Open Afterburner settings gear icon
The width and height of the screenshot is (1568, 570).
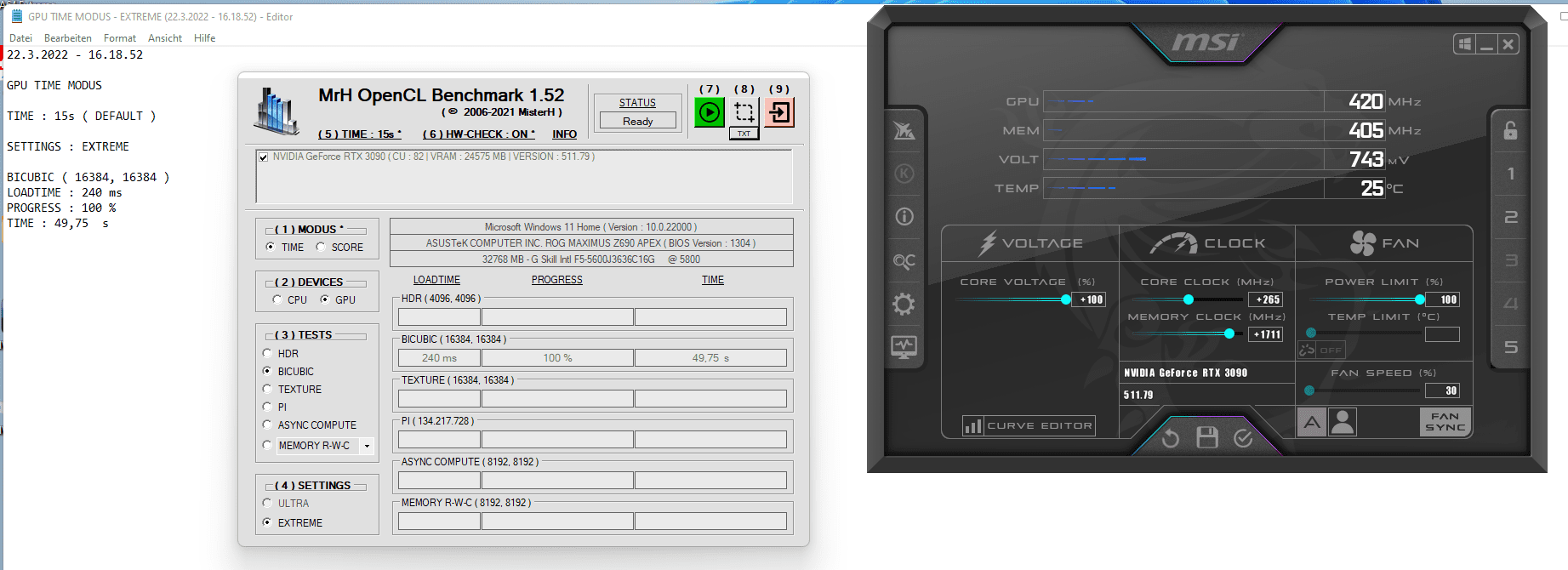tap(904, 305)
